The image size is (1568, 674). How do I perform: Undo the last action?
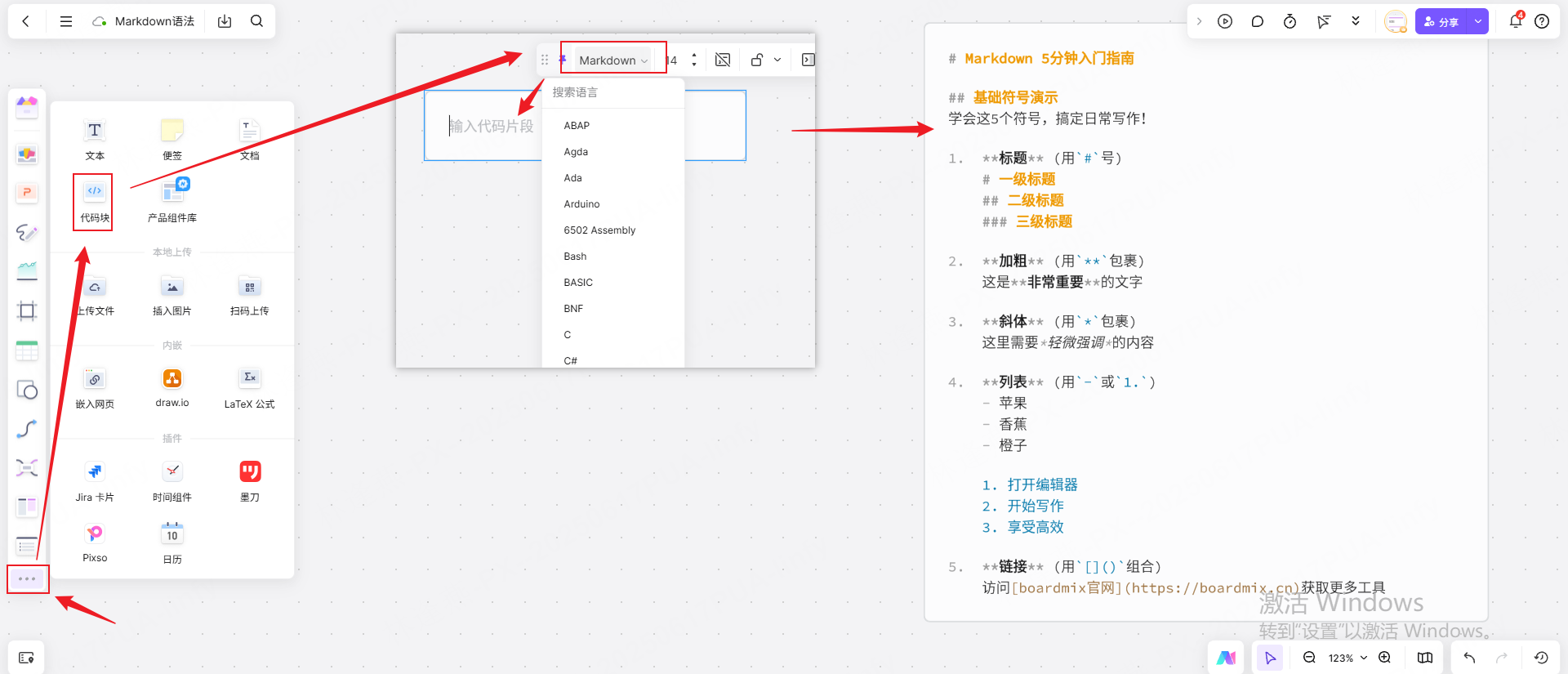[x=1469, y=658]
